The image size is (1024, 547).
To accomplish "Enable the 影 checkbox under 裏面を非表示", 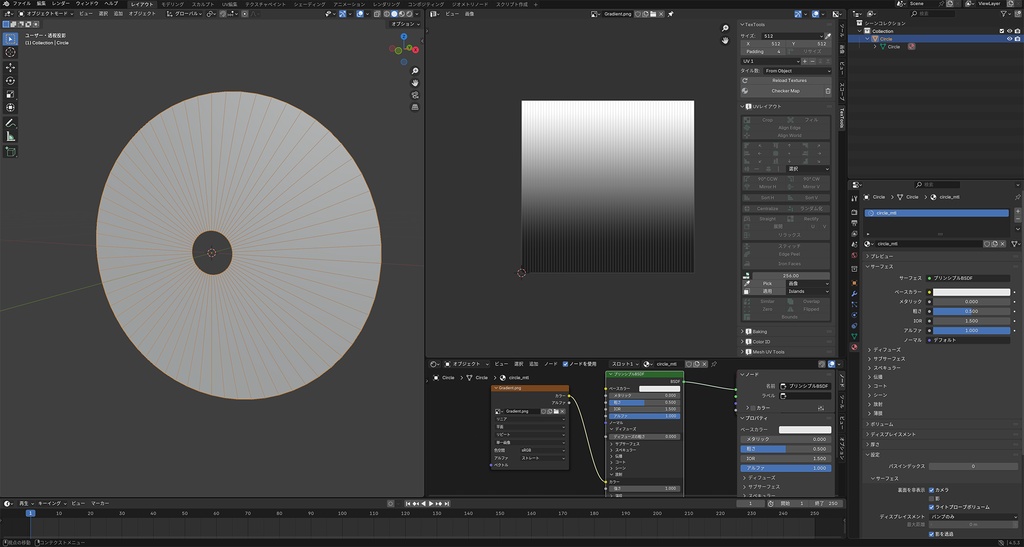I will [931, 498].
